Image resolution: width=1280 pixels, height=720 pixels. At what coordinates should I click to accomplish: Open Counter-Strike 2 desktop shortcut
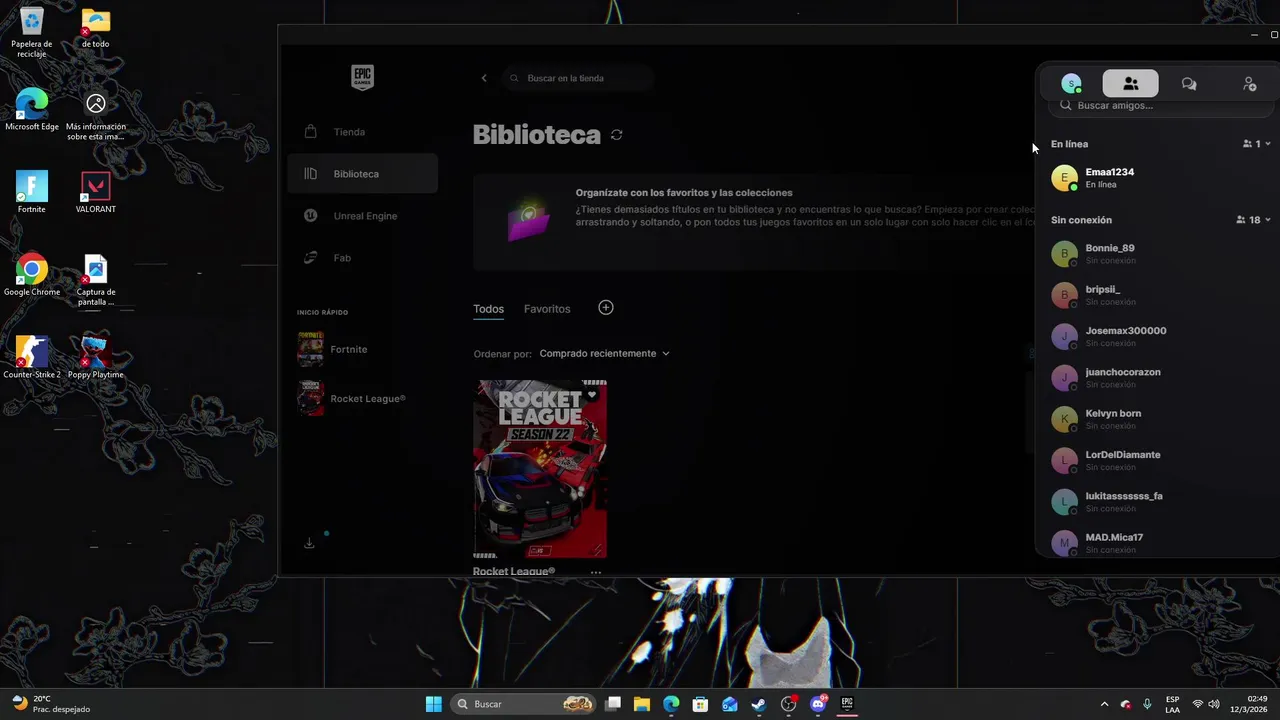click(x=32, y=358)
